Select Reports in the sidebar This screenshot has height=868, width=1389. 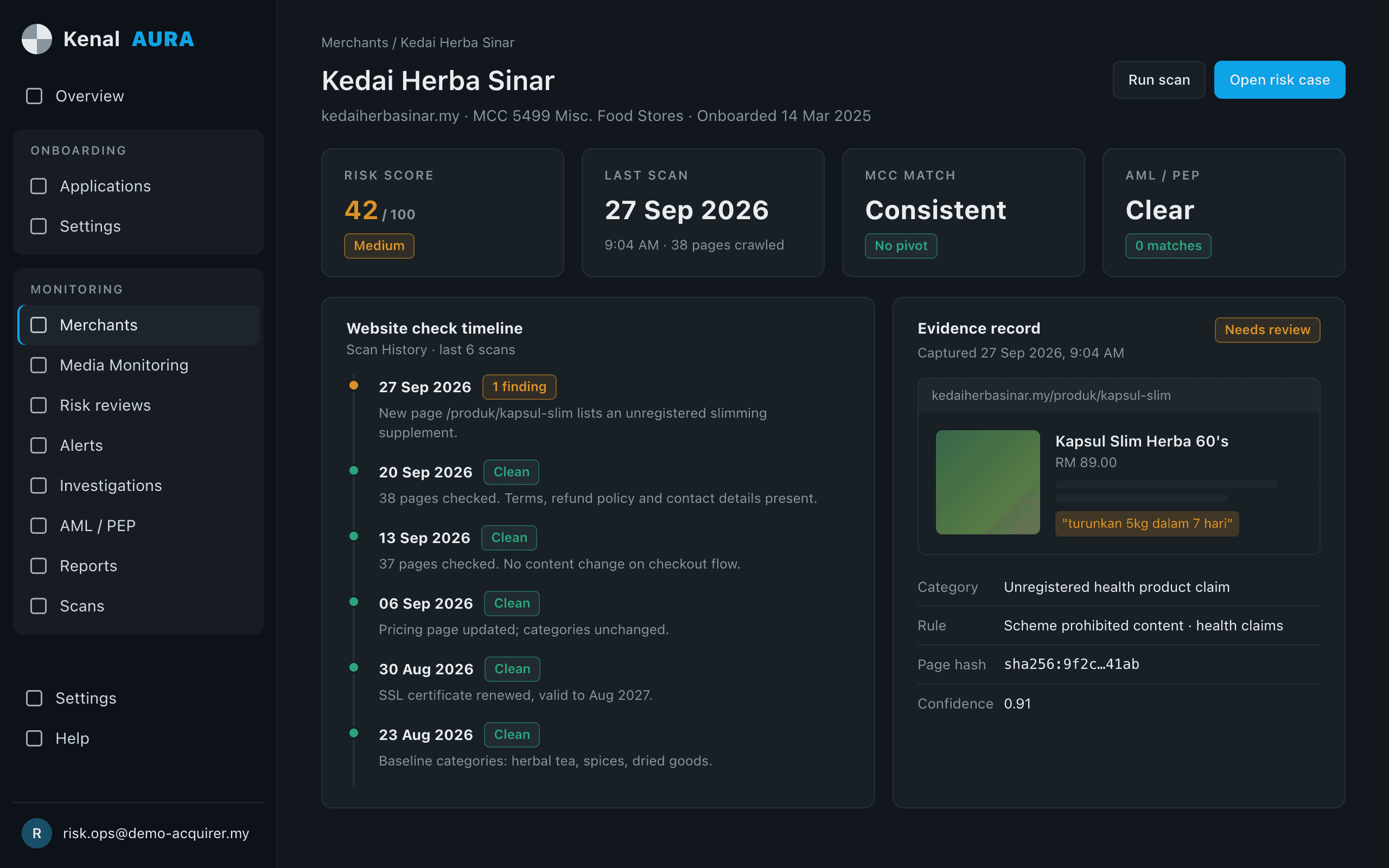(138, 566)
